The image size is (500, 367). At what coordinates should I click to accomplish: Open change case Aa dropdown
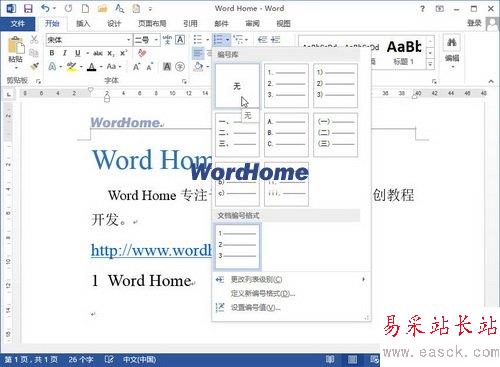pos(114,66)
